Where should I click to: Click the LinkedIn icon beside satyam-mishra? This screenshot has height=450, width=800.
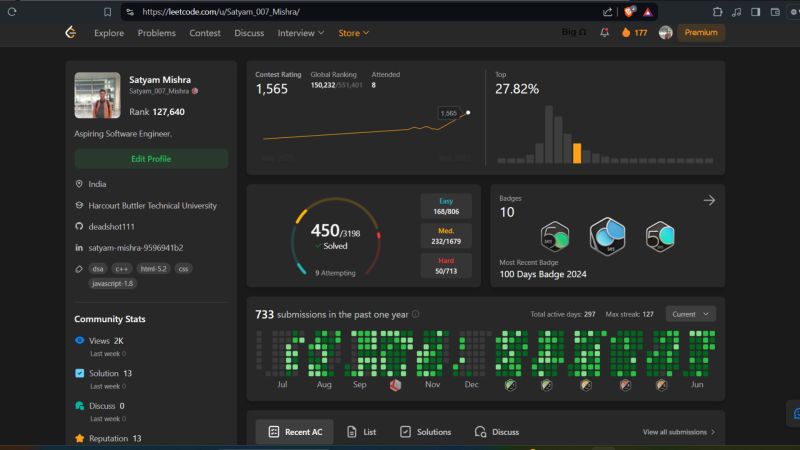(x=79, y=247)
